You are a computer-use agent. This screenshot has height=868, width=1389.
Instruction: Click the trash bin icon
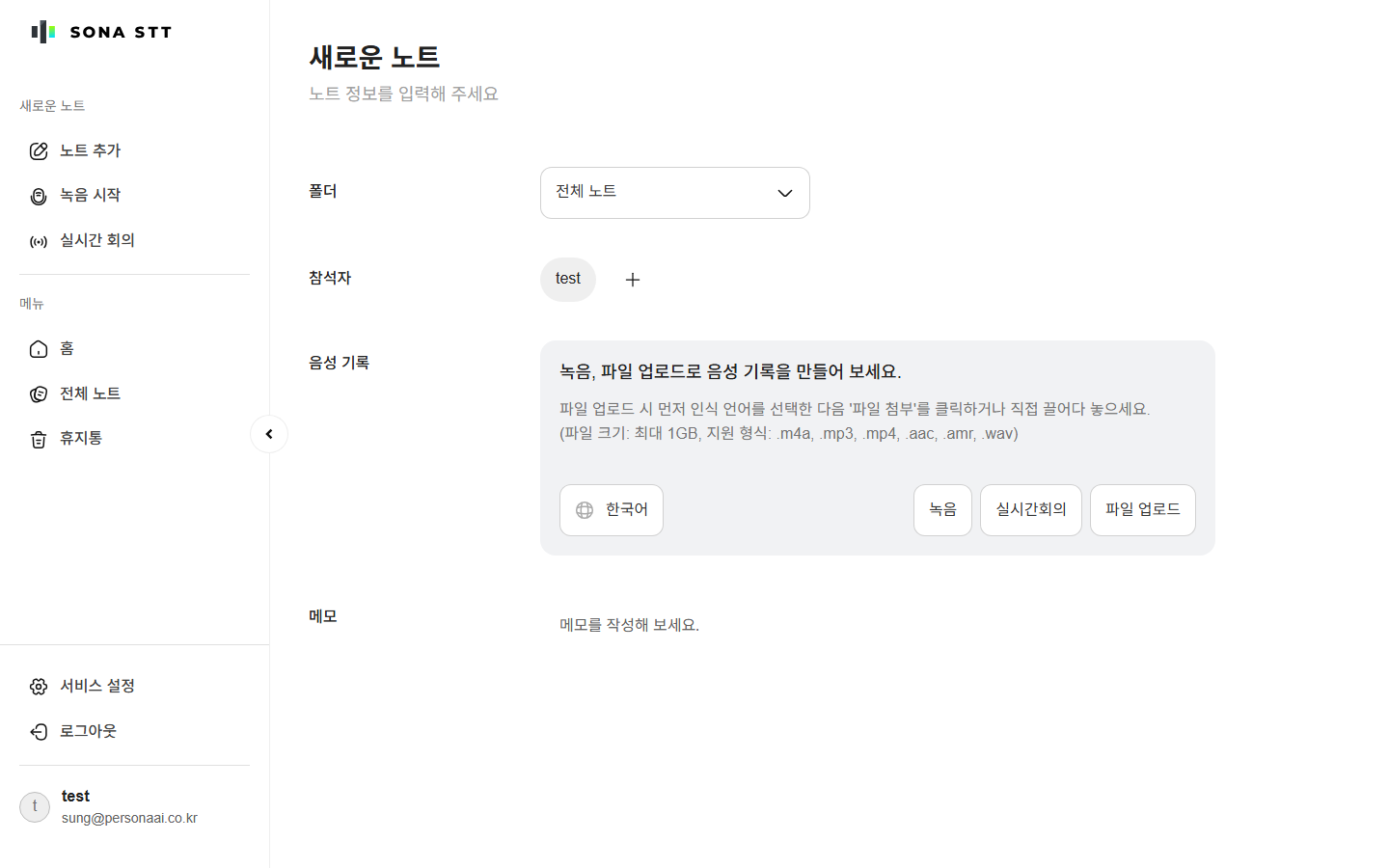(x=39, y=439)
